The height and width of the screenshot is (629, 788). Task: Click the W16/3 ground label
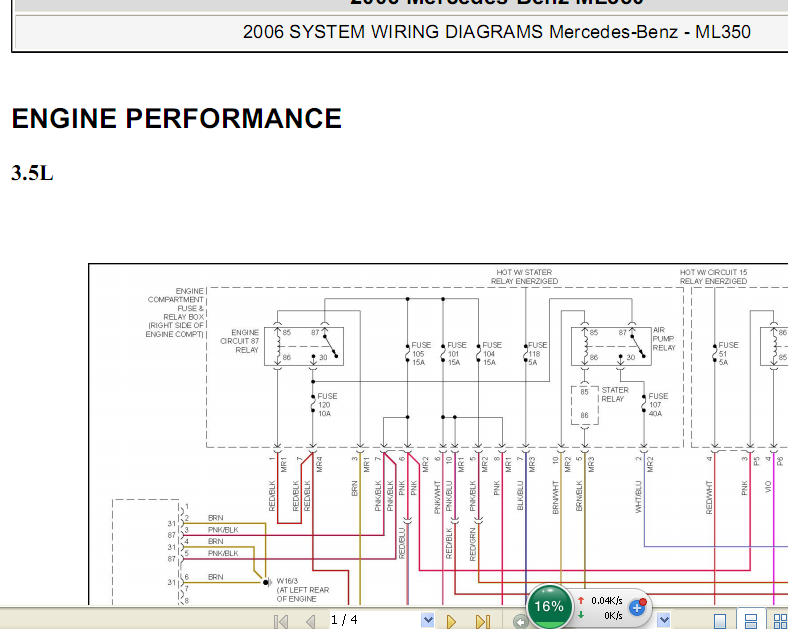(303, 590)
